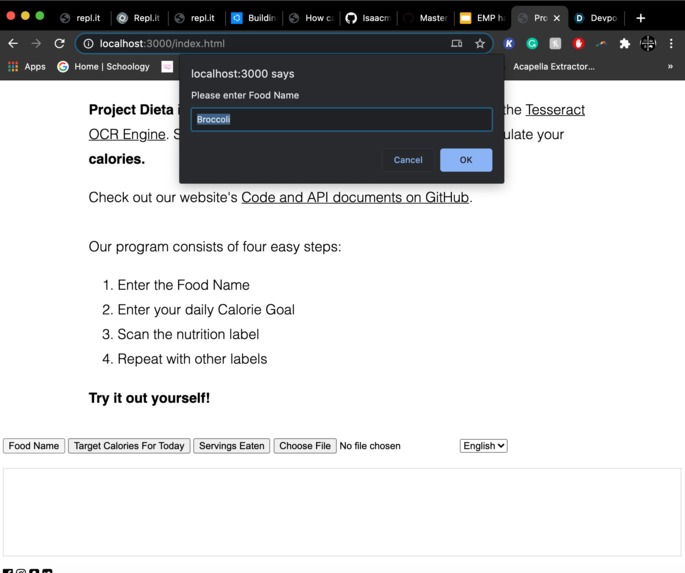Click the address bar URL localhost:3000
The height and width of the screenshot is (573, 685).
pyautogui.click(x=162, y=44)
